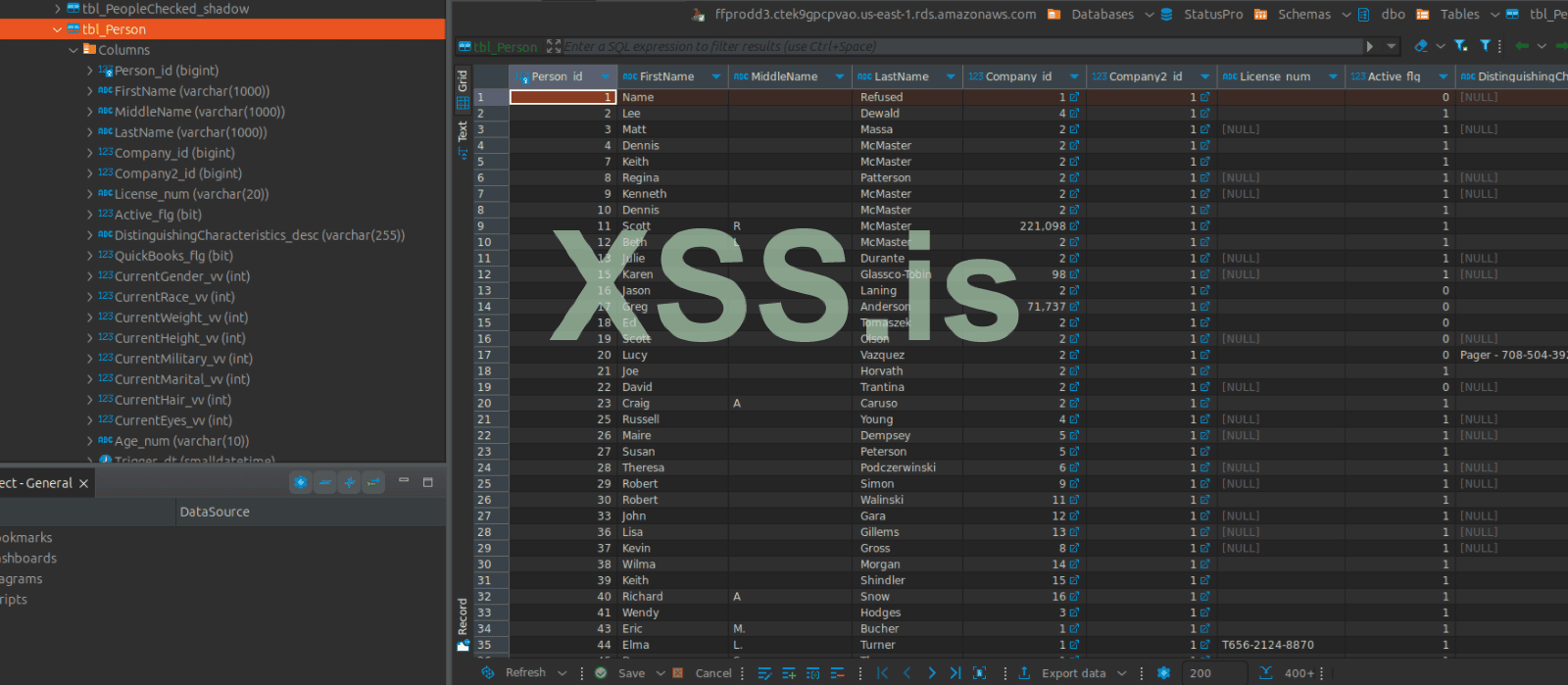Select the Project - General tab
This screenshot has height=685, width=1568.
[x=36, y=483]
